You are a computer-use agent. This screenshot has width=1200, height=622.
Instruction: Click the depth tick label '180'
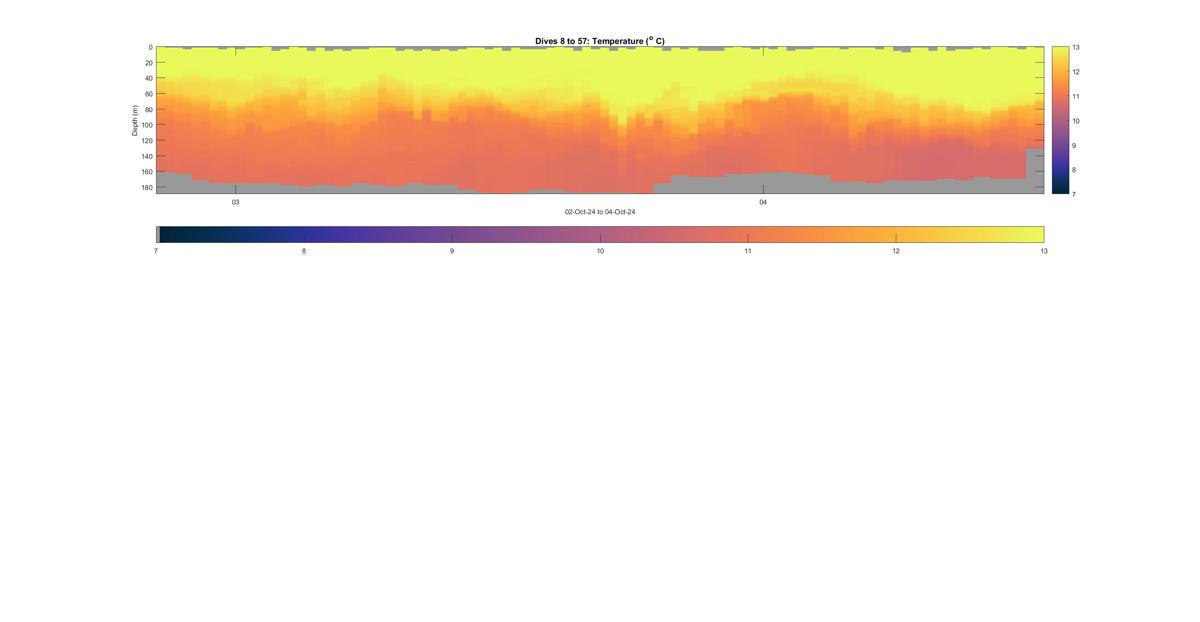pos(146,187)
